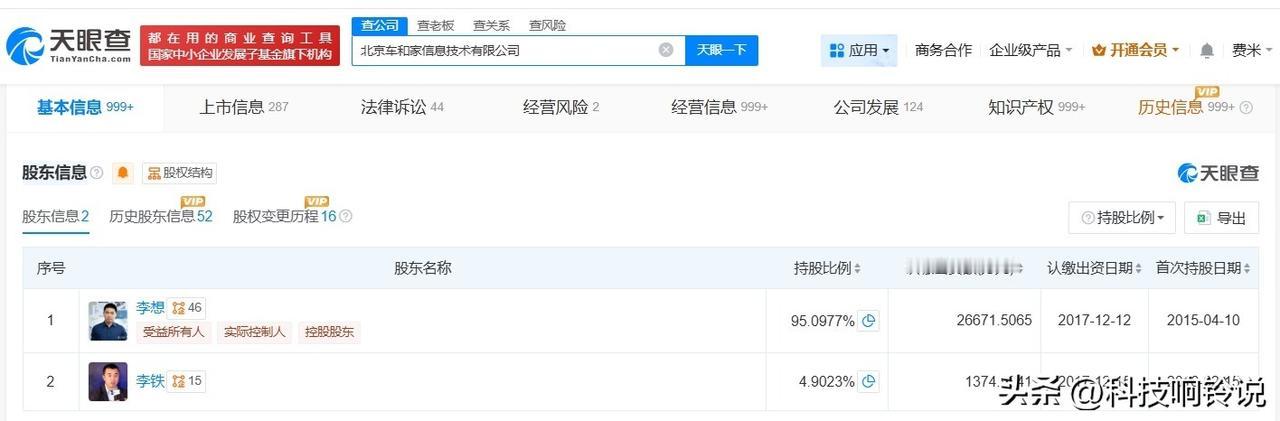Open the 应用 dropdown menu
Viewport: 1280px width, 421px height.
pos(859,50)
